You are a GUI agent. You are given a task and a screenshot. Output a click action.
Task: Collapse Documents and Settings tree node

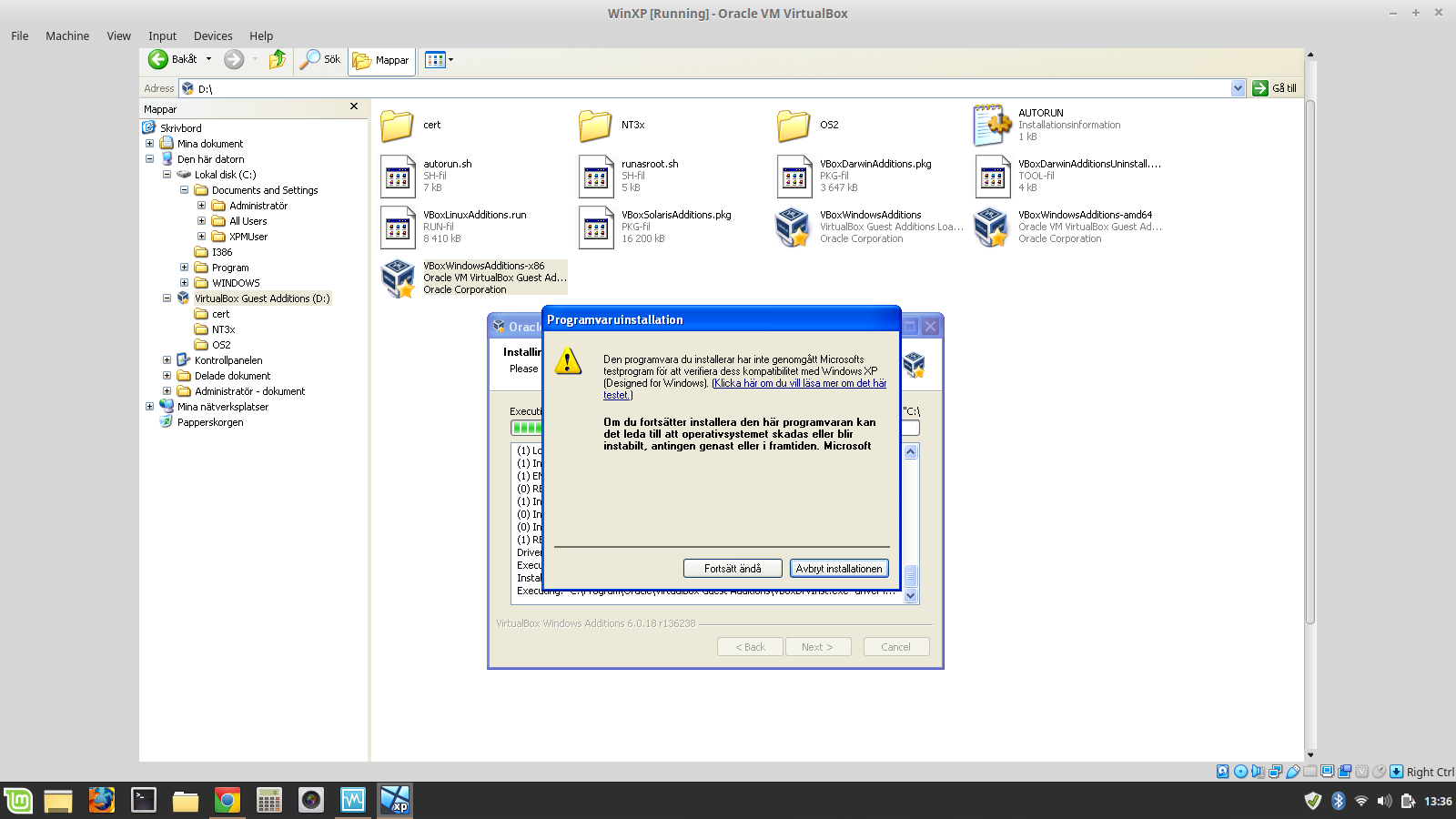coord(184,190)
